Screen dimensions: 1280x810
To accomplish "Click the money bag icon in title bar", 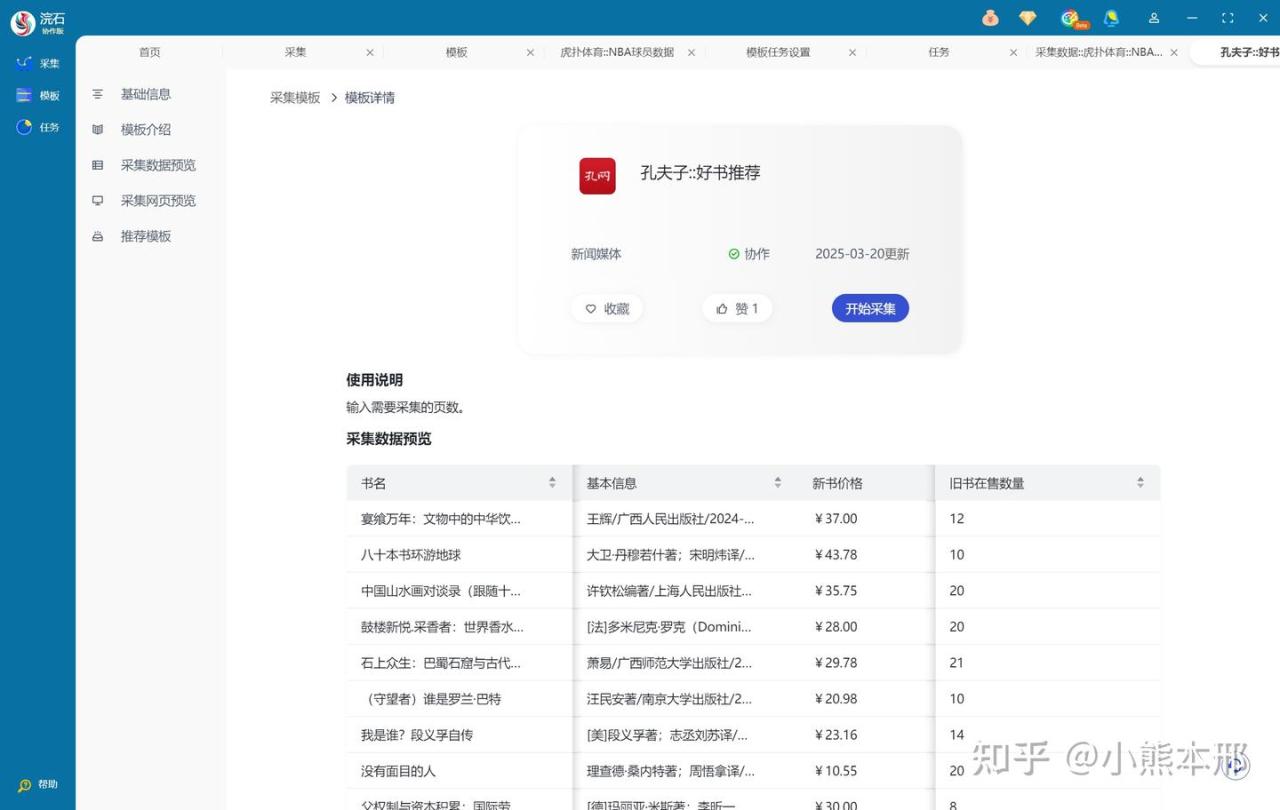I will [x=990, y=18].
